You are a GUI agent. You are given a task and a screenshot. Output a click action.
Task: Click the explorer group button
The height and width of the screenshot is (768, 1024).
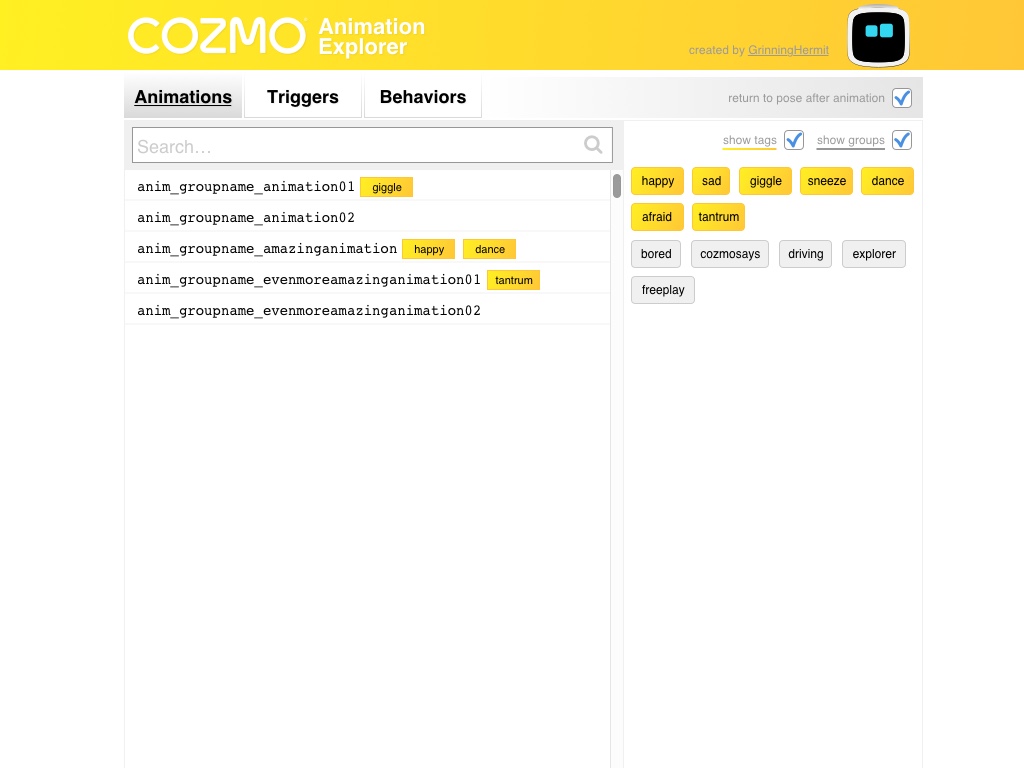pyautogui.click(x=874, y=254)
